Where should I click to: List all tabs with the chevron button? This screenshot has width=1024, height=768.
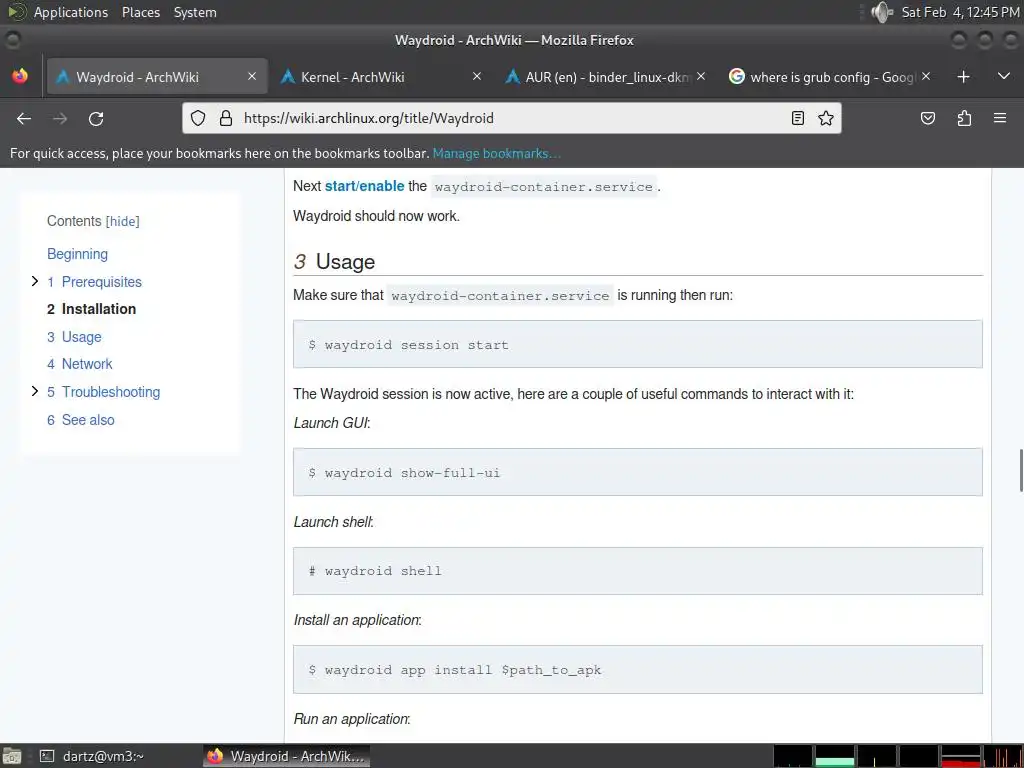point(1004,76)
